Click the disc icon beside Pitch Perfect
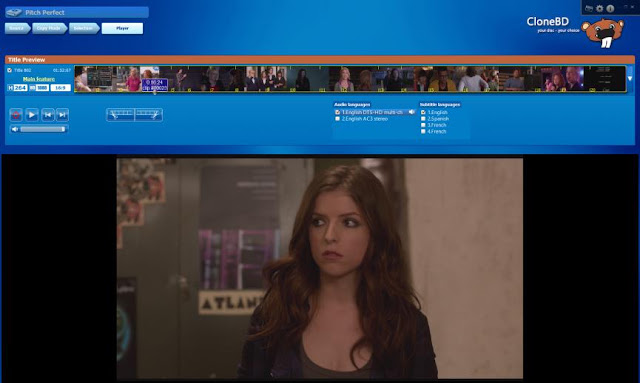Screen dimensions: 640x383 click(13, 12)
